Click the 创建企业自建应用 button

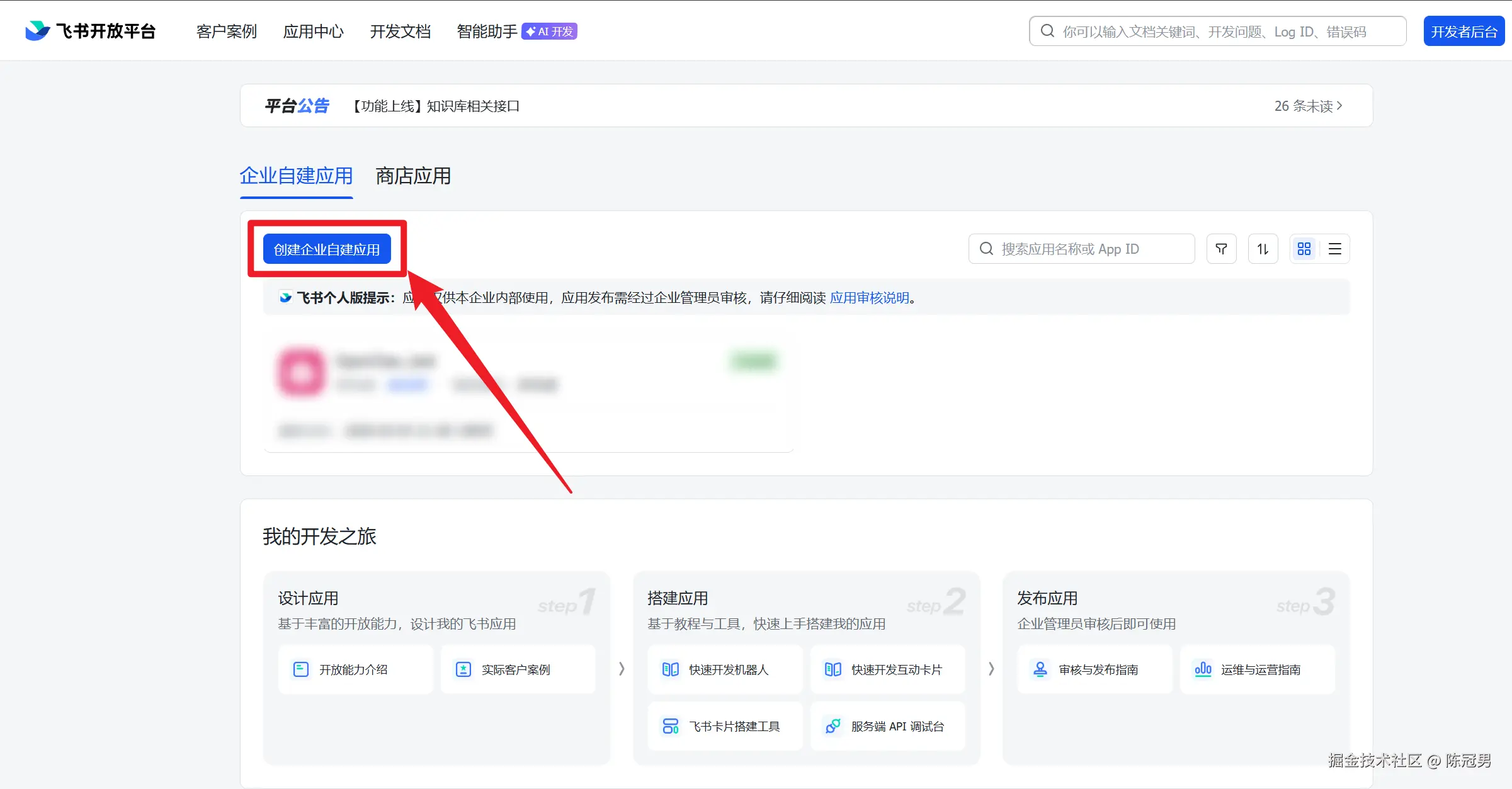327,248
